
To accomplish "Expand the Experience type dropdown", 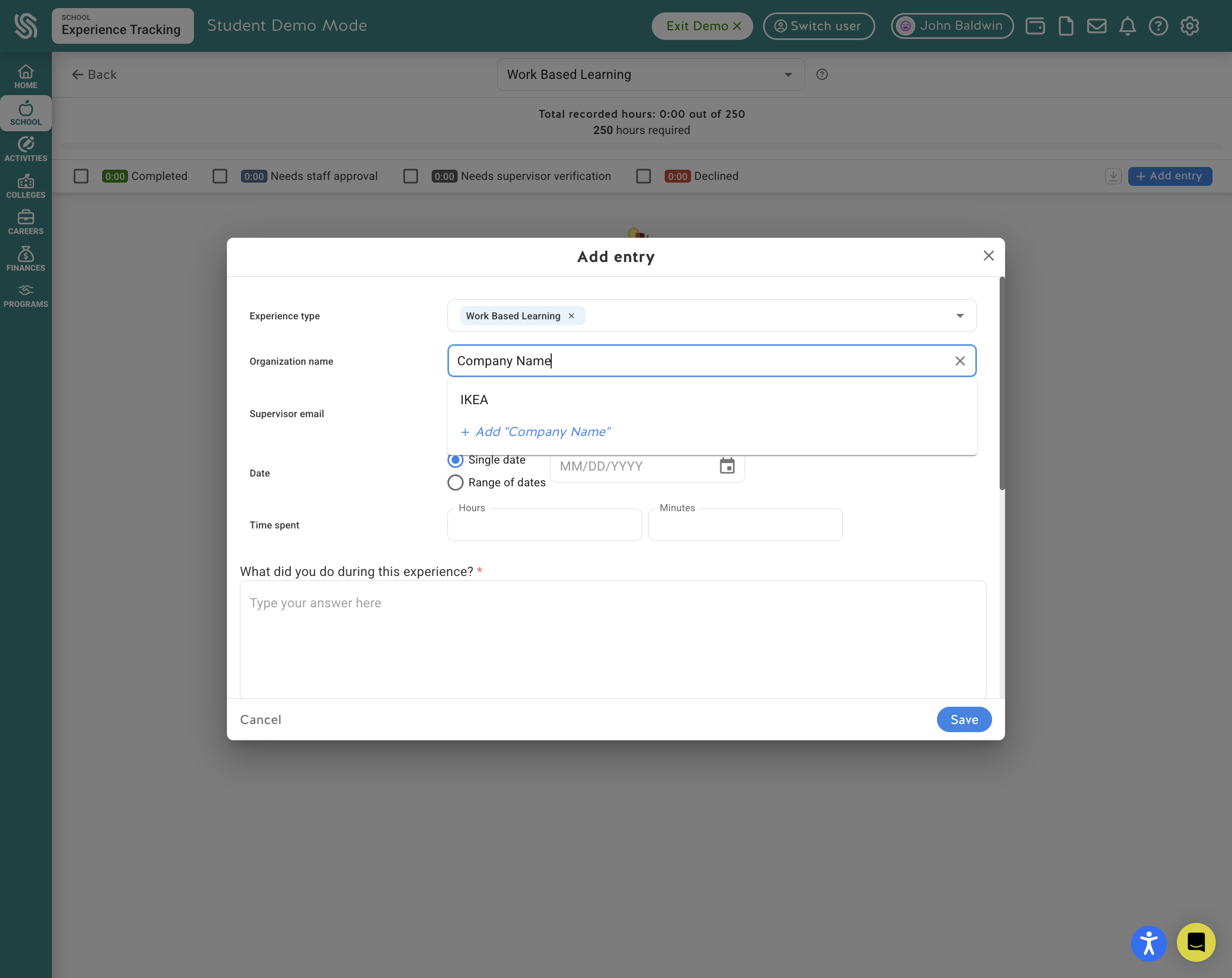I will pyautogui.click(x=960, y=316).
